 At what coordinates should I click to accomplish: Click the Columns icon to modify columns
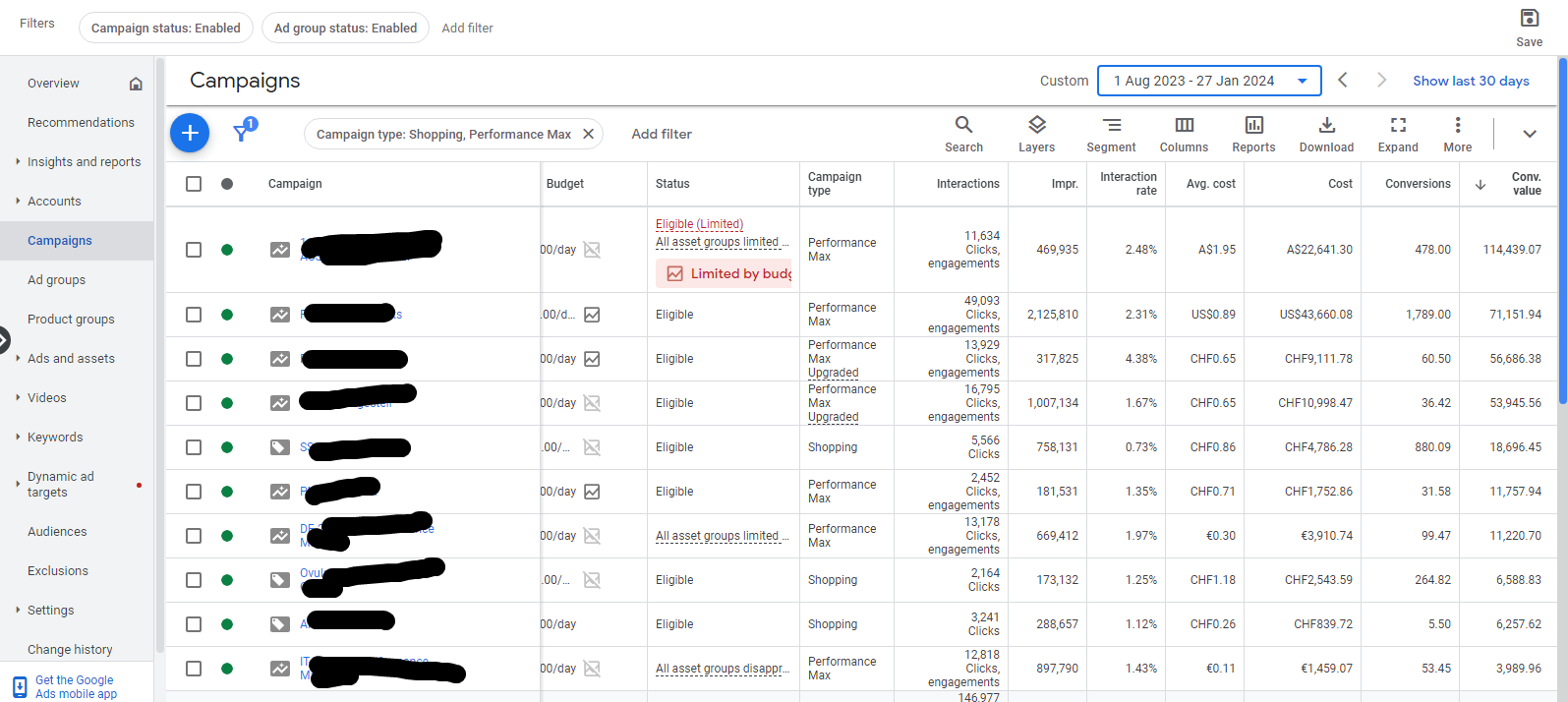(1184, 134)
